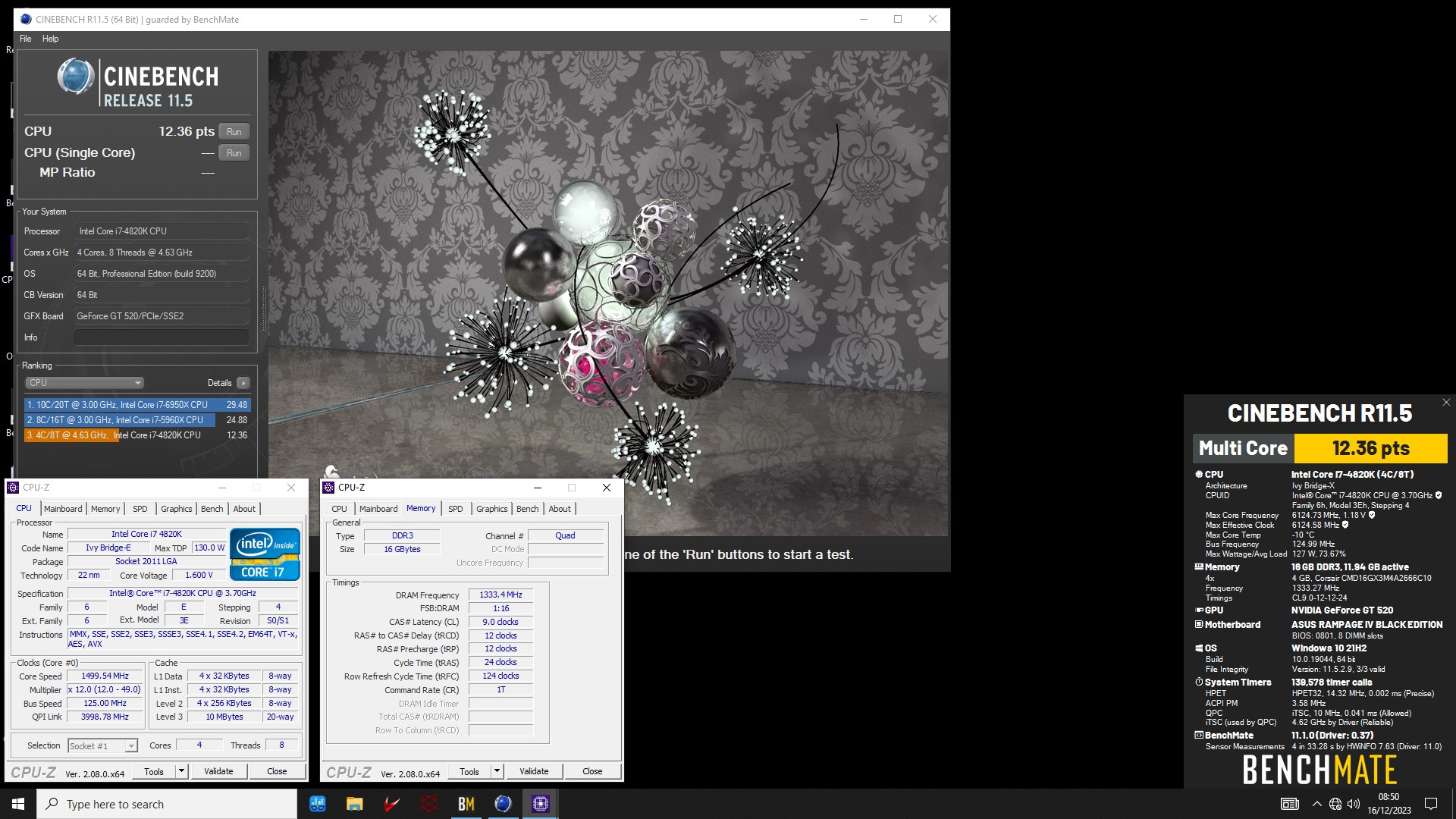Click the left CPU-Z window's title bar icon
This screenshot has height=819, width=1456.
click(x=14, y=488)
